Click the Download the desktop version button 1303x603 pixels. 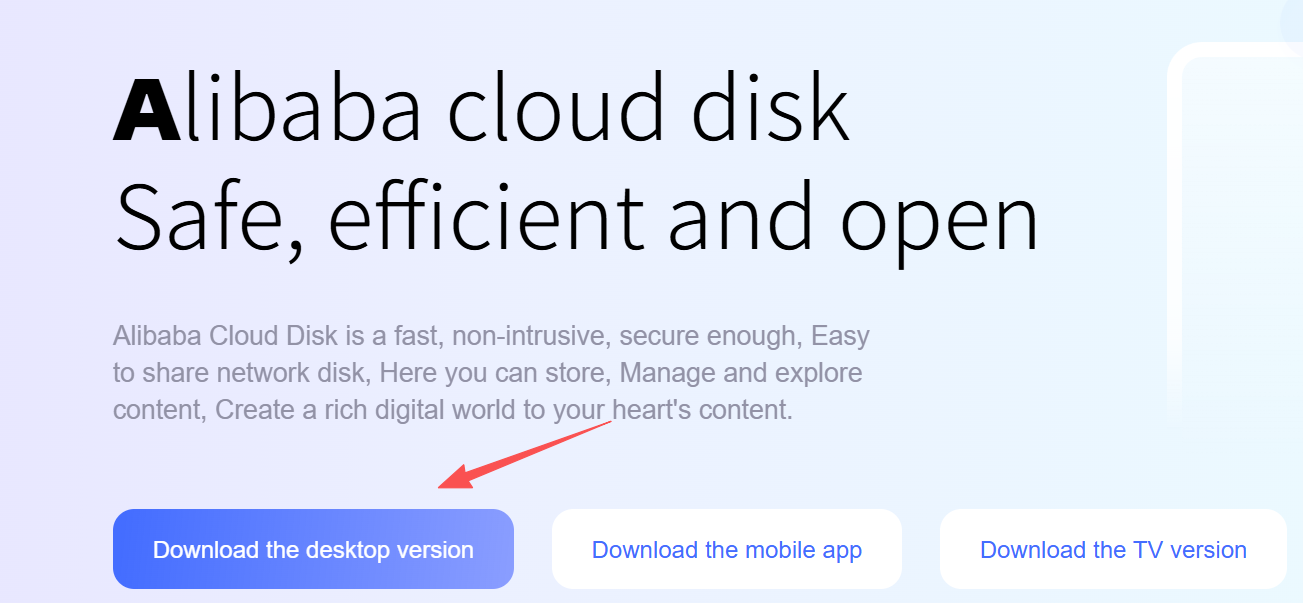(313, 549)
